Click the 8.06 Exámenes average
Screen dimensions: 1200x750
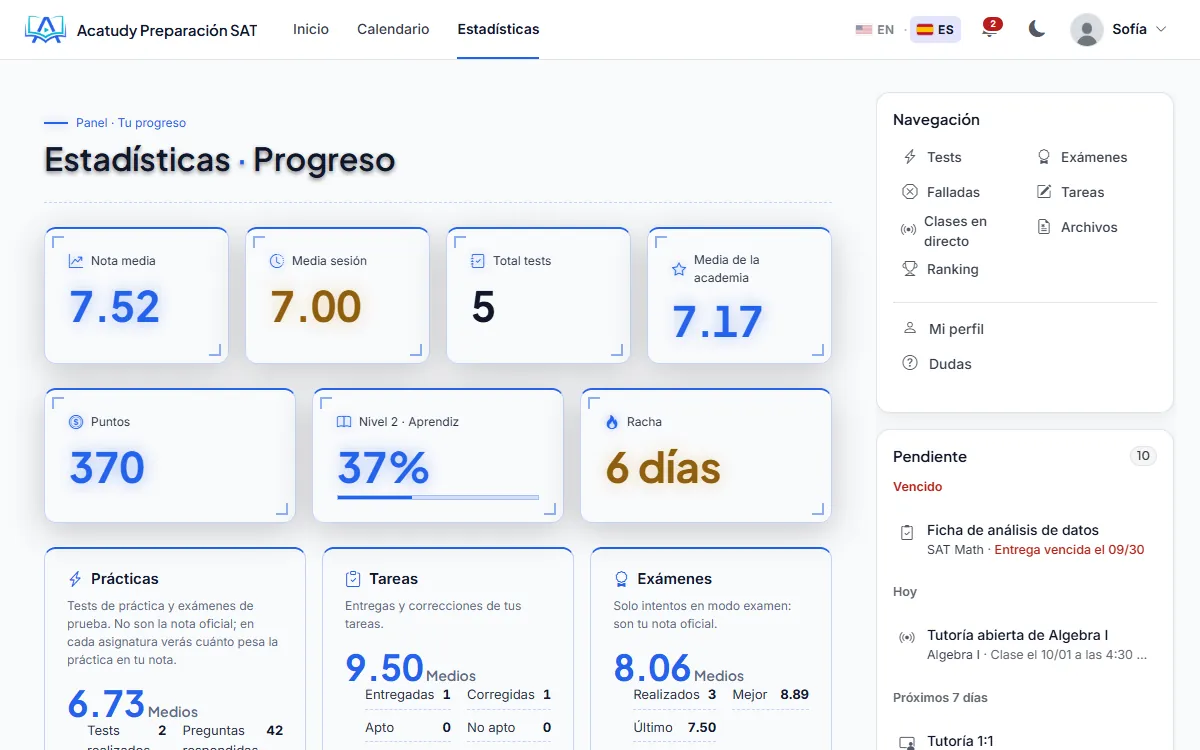(653, 667)
